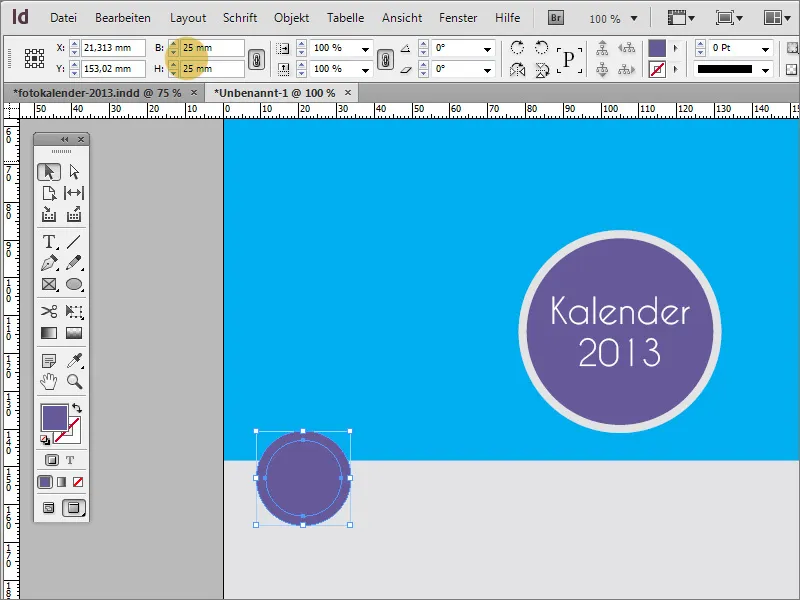Select the Zoom tool
Image resolution: width=800 pixels, height=600 pixels.
coord(74,382)
